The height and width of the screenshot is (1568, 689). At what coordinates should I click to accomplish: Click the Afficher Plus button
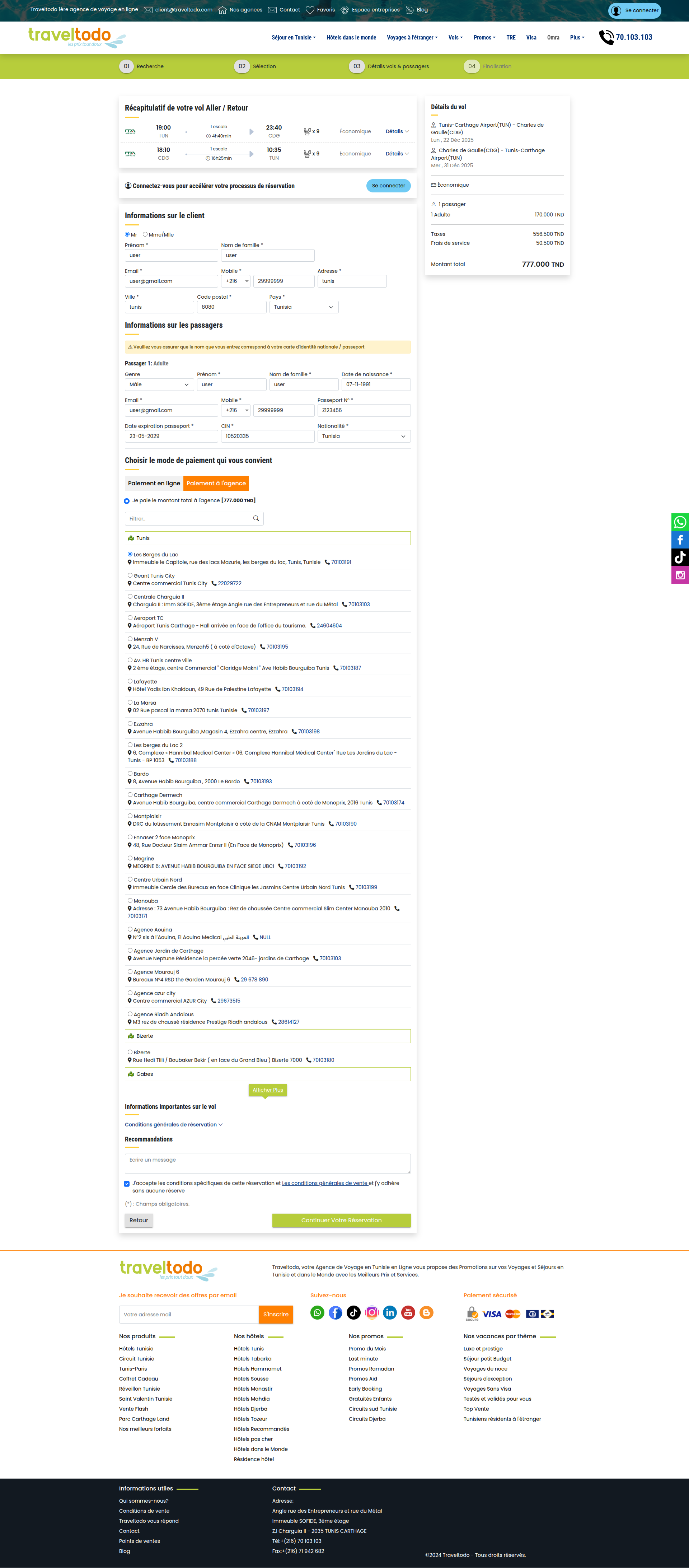tap(268, 1089)
